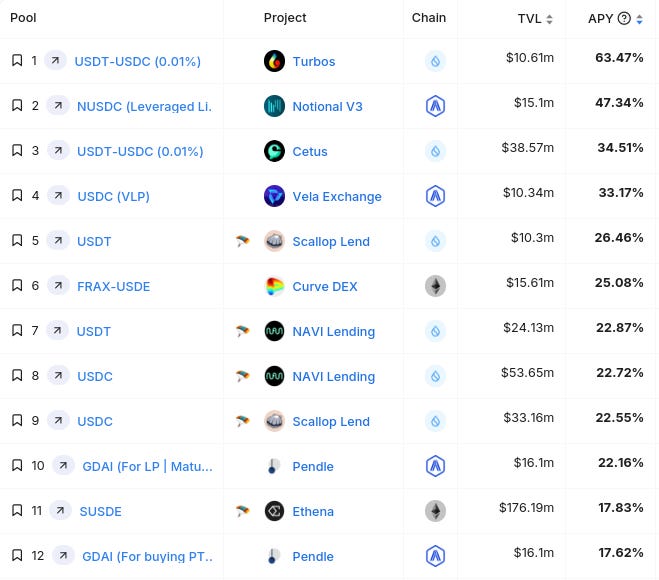Bookmark the USDC (VLP) pool
Image resolution: width=659 pixels, height=580 pixels.
click(17, 195)
